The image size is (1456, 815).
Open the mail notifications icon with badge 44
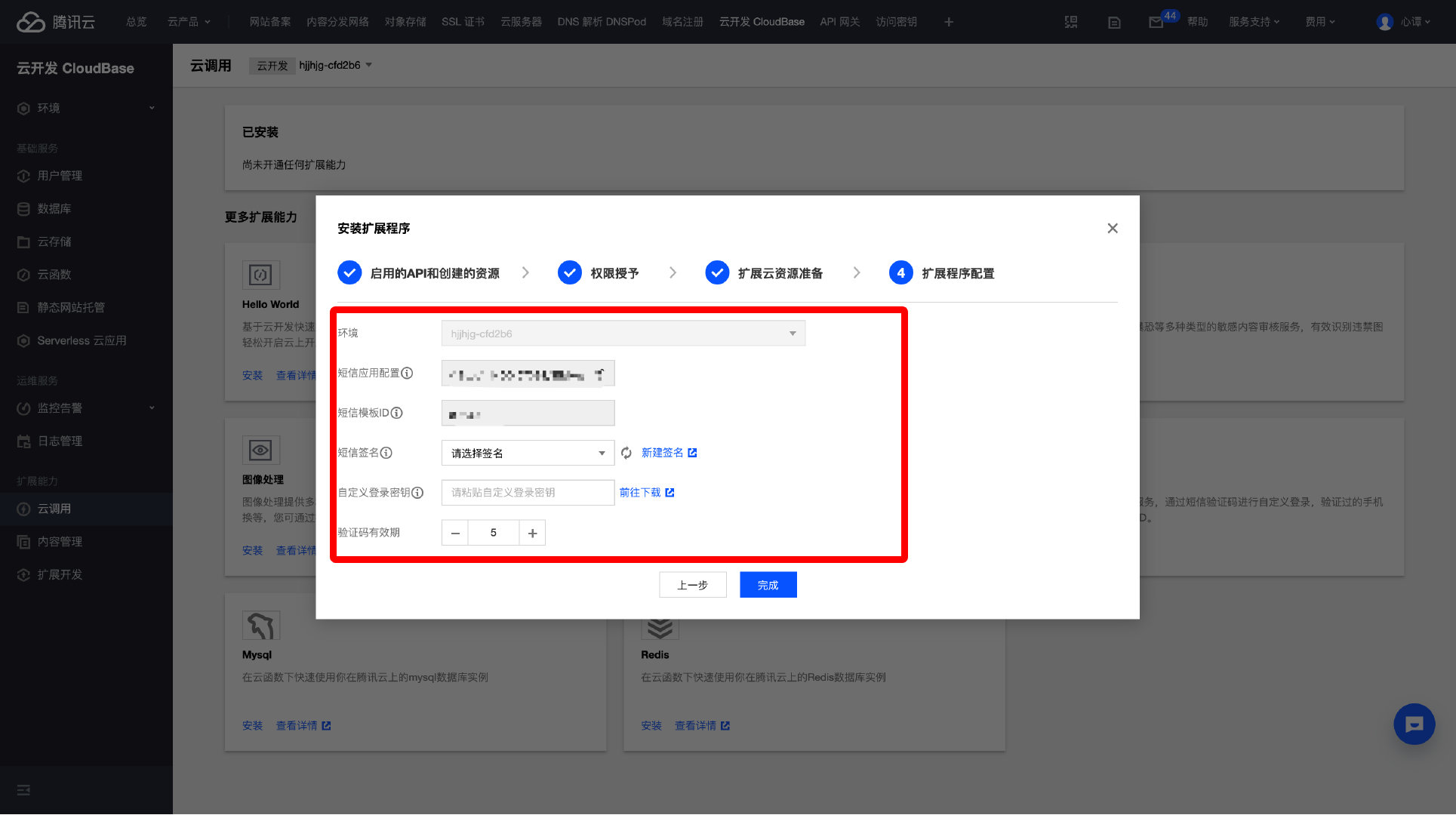pyautogui.click(x=1156, y=22)
